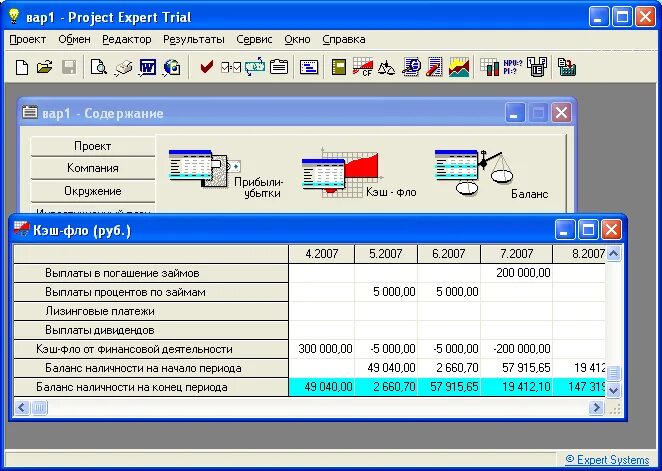Select the Окружение section tab
The width and height of the screenshot is (662, 471).
point(92,191)
